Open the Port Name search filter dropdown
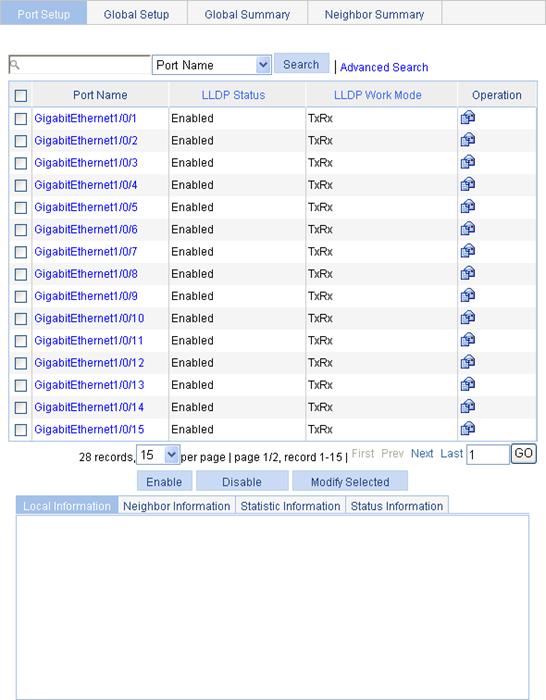 [212, 65]
